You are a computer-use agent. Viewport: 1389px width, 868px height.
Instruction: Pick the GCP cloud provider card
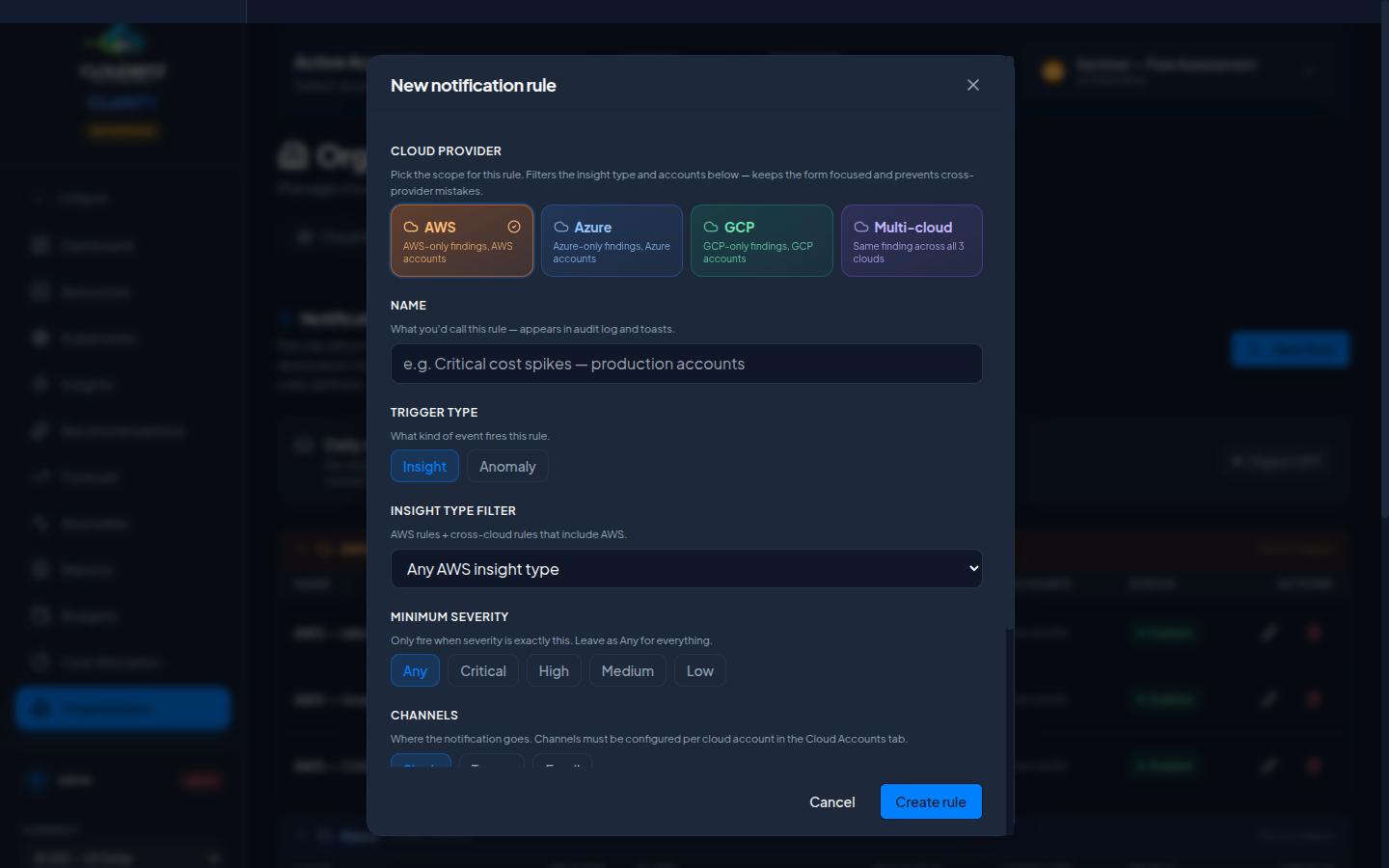pos(762,240)
